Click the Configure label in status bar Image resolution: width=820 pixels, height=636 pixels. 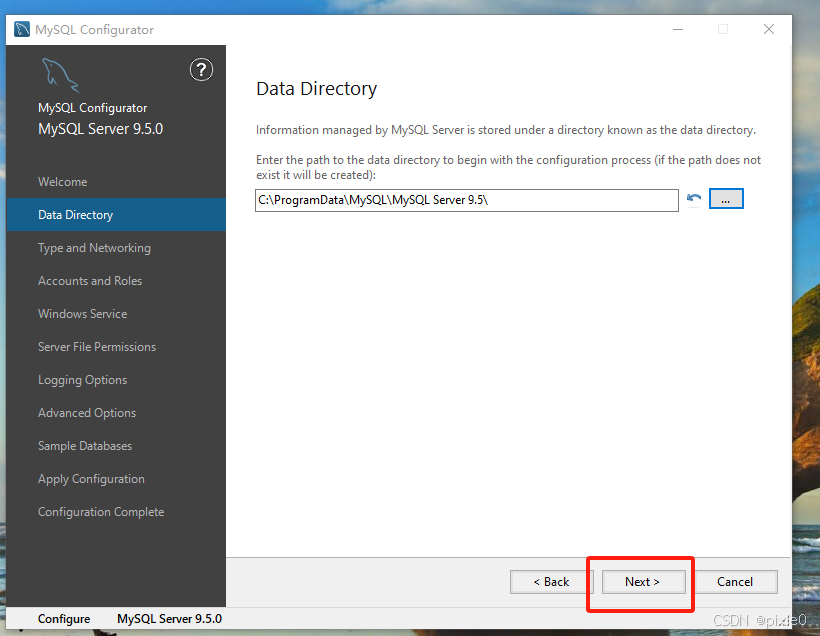(64, 619)
